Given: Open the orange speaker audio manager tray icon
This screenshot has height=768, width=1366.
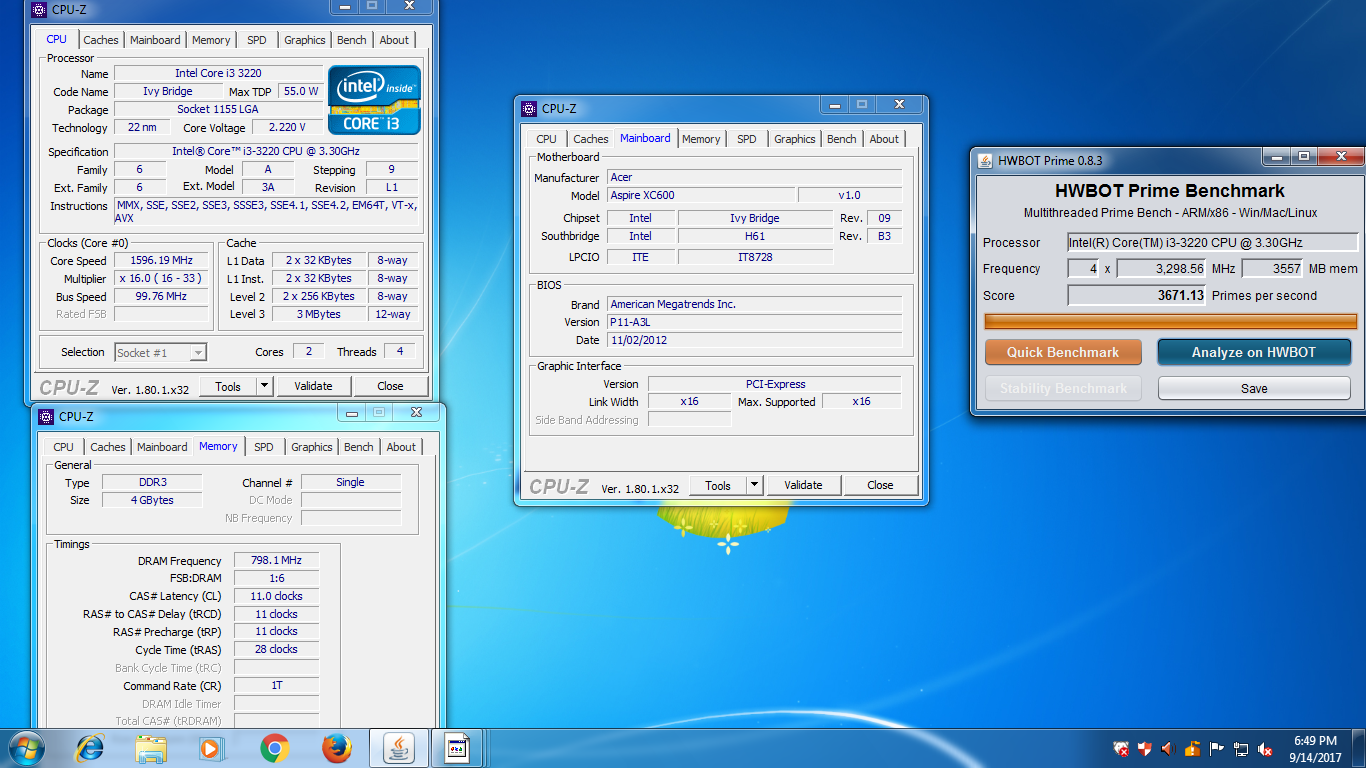Looking at the screenshot, I should click(1168, 748).
